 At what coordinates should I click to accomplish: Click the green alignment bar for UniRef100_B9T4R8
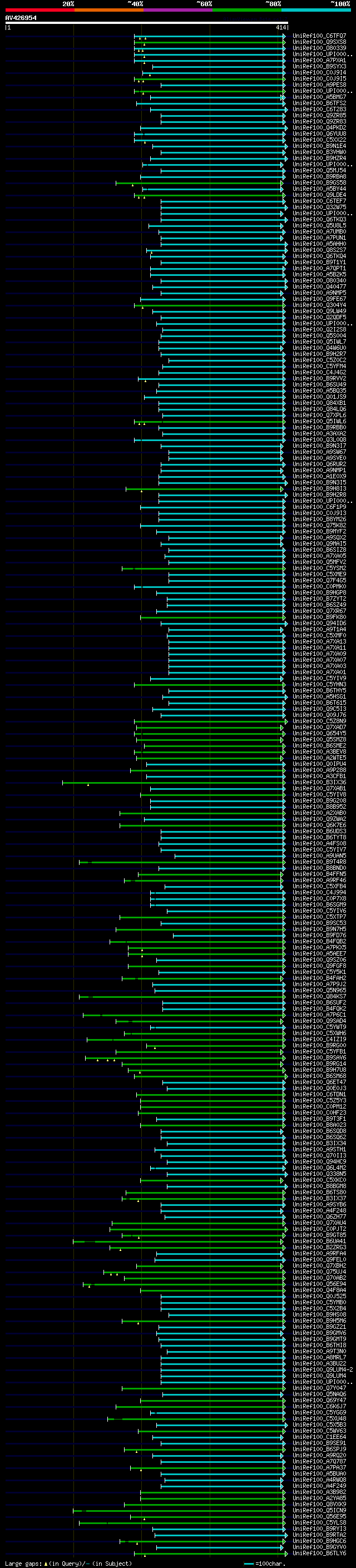182,862
